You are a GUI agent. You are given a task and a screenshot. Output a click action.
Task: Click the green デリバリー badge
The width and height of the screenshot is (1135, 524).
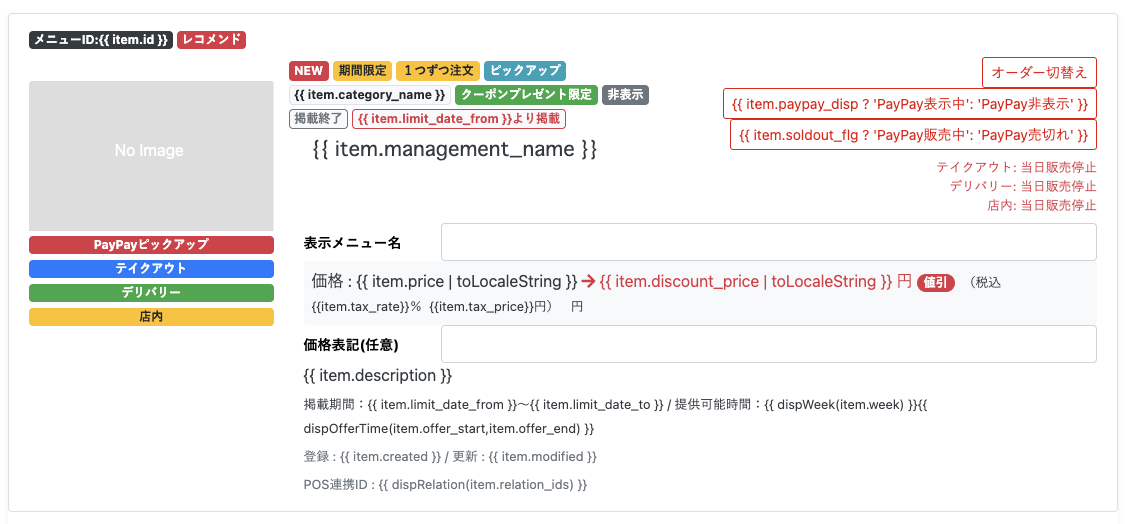pos(151,292)
